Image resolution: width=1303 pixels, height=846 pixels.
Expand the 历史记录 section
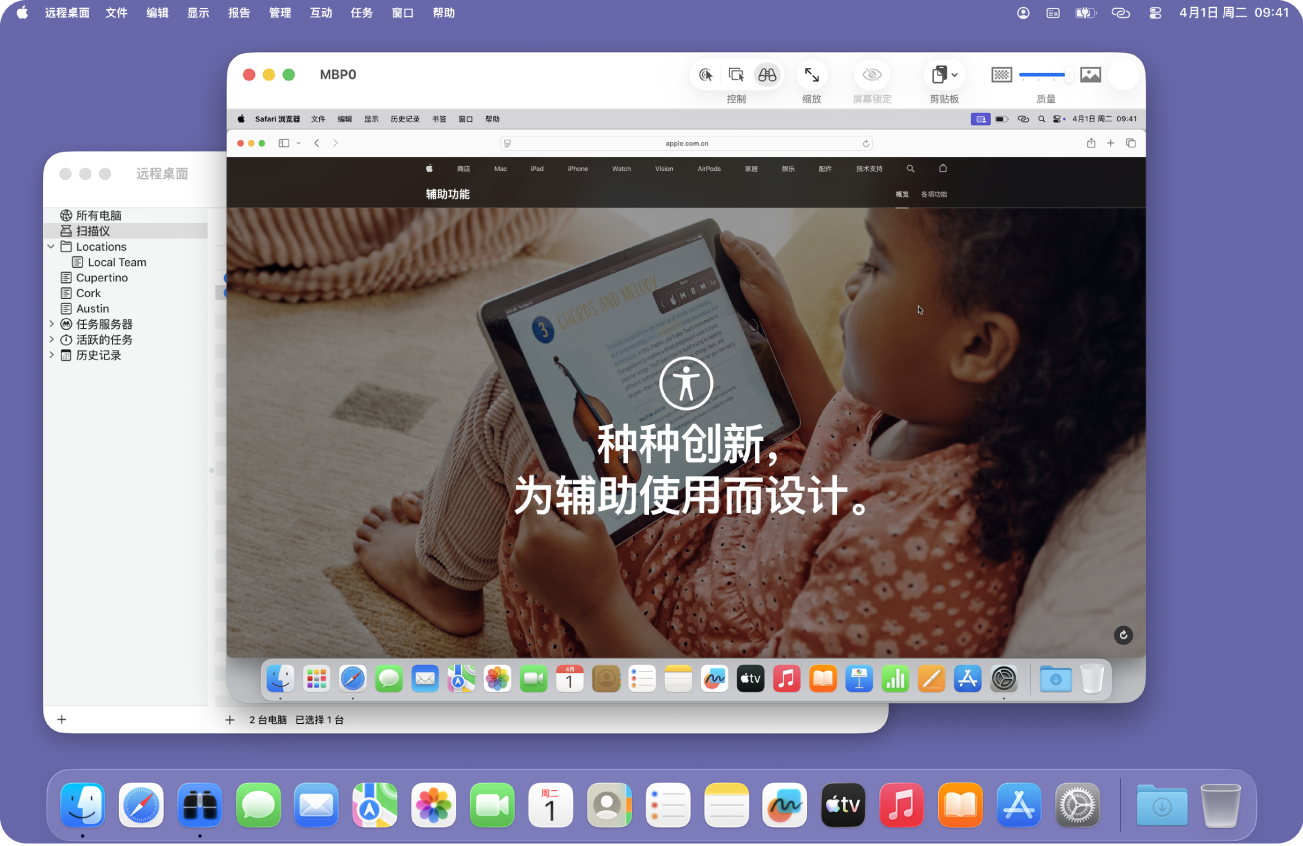click(x=51, y=354)
